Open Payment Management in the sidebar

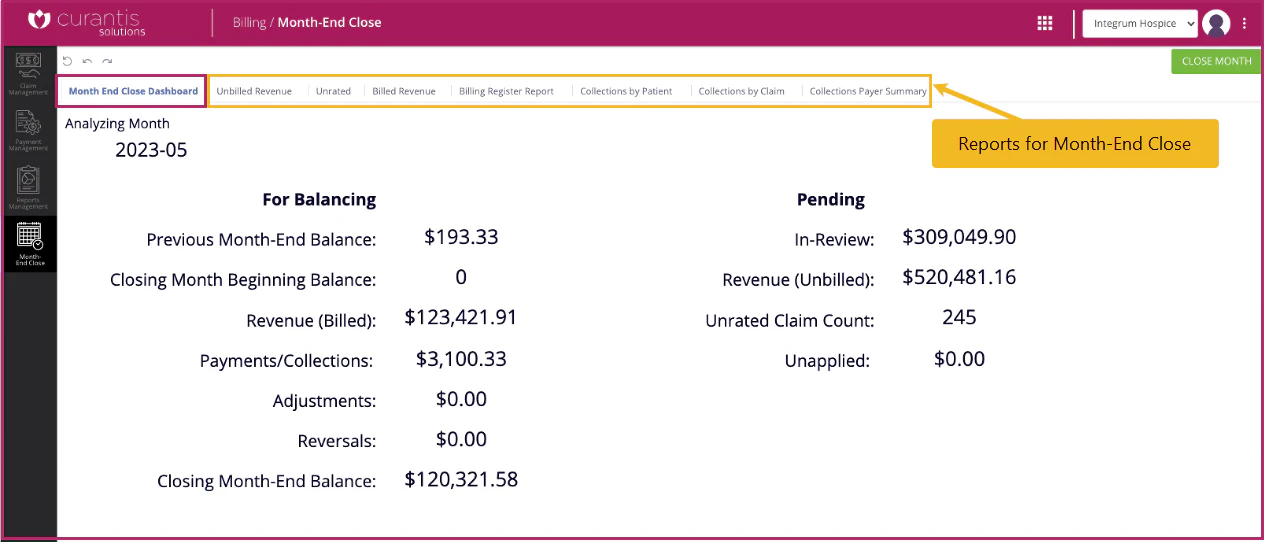point(30,132)
